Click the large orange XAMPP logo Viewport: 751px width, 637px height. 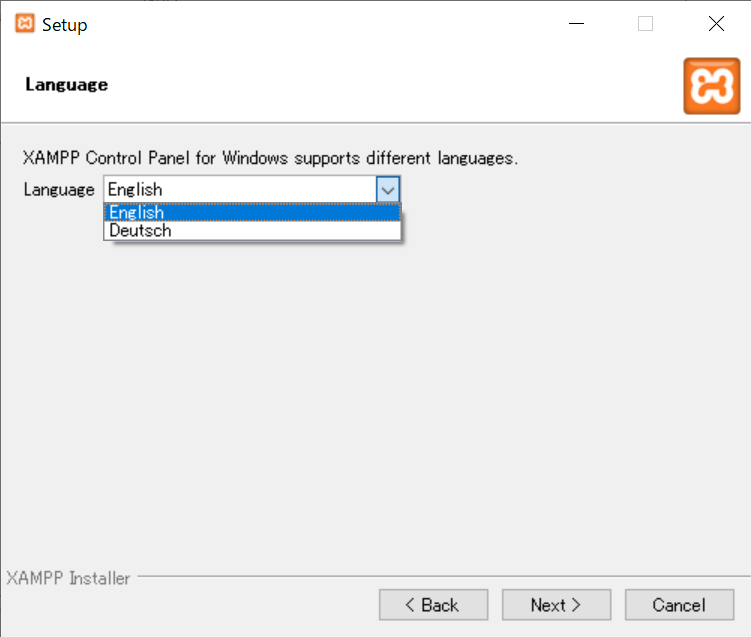tap(712, 86)
